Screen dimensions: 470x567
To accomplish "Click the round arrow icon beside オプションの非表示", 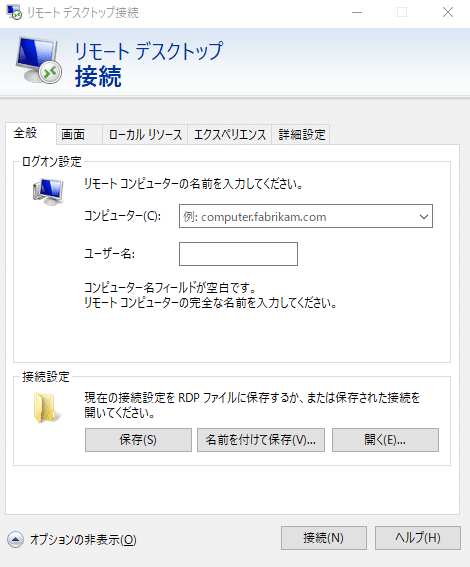I will tap(15, 540).
